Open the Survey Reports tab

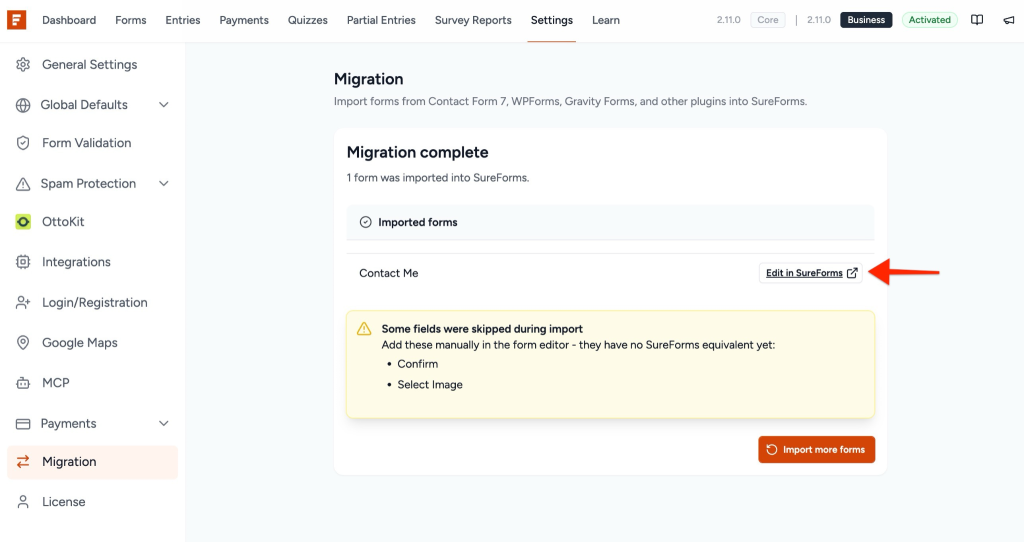click(x=473, y=20)
